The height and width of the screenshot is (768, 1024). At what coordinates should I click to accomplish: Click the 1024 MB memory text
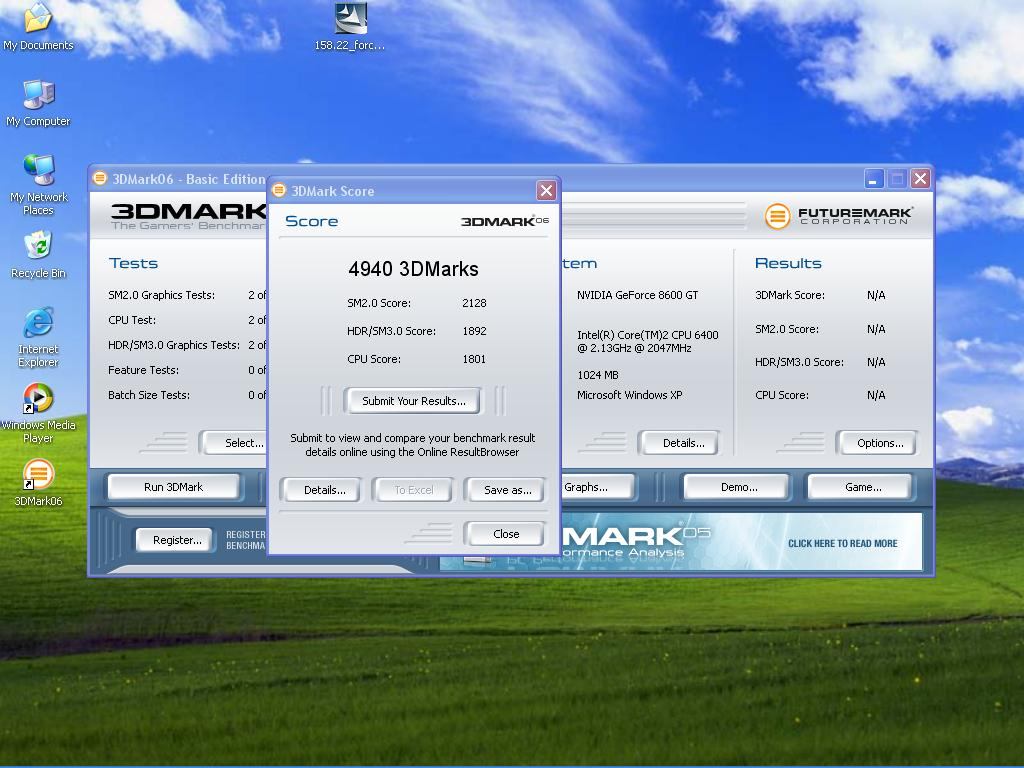coord(598,375)
